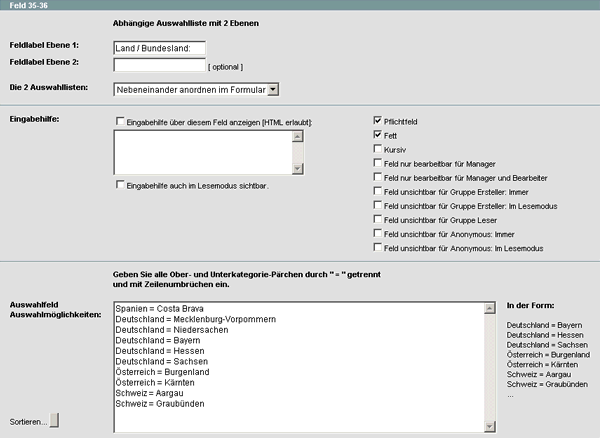Click the Eingabehilfe textarea scroll down arrow
Viewport: 600px width, 438px height.
298,169
